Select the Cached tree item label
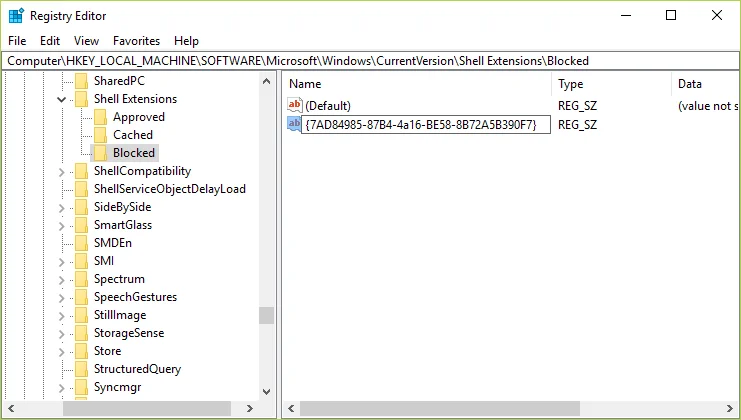The height and width of the screenshot is (420, 741). pyautogui.click(x=133, y=135)
